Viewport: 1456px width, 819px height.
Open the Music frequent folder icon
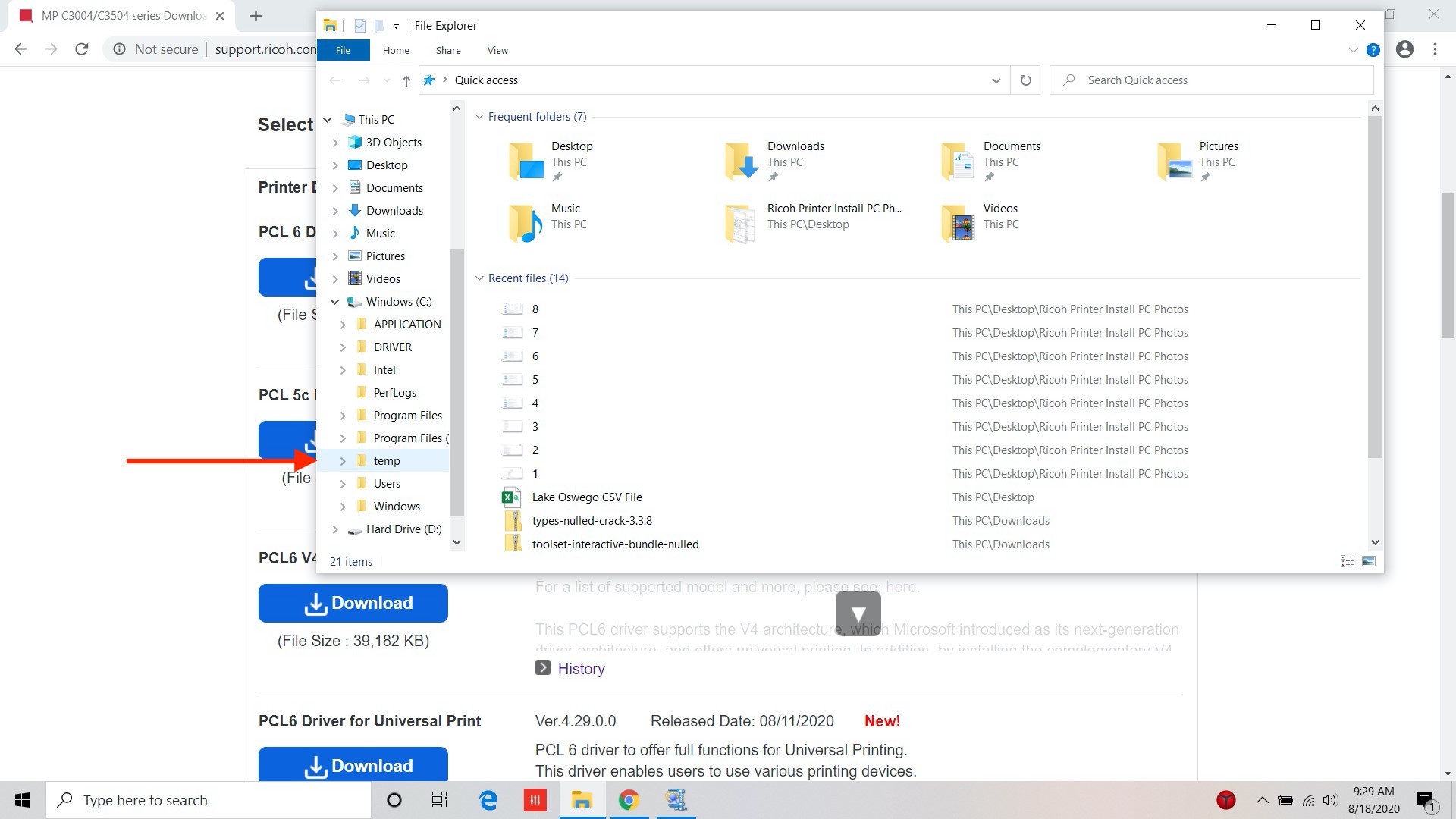[x=526, y=223]
